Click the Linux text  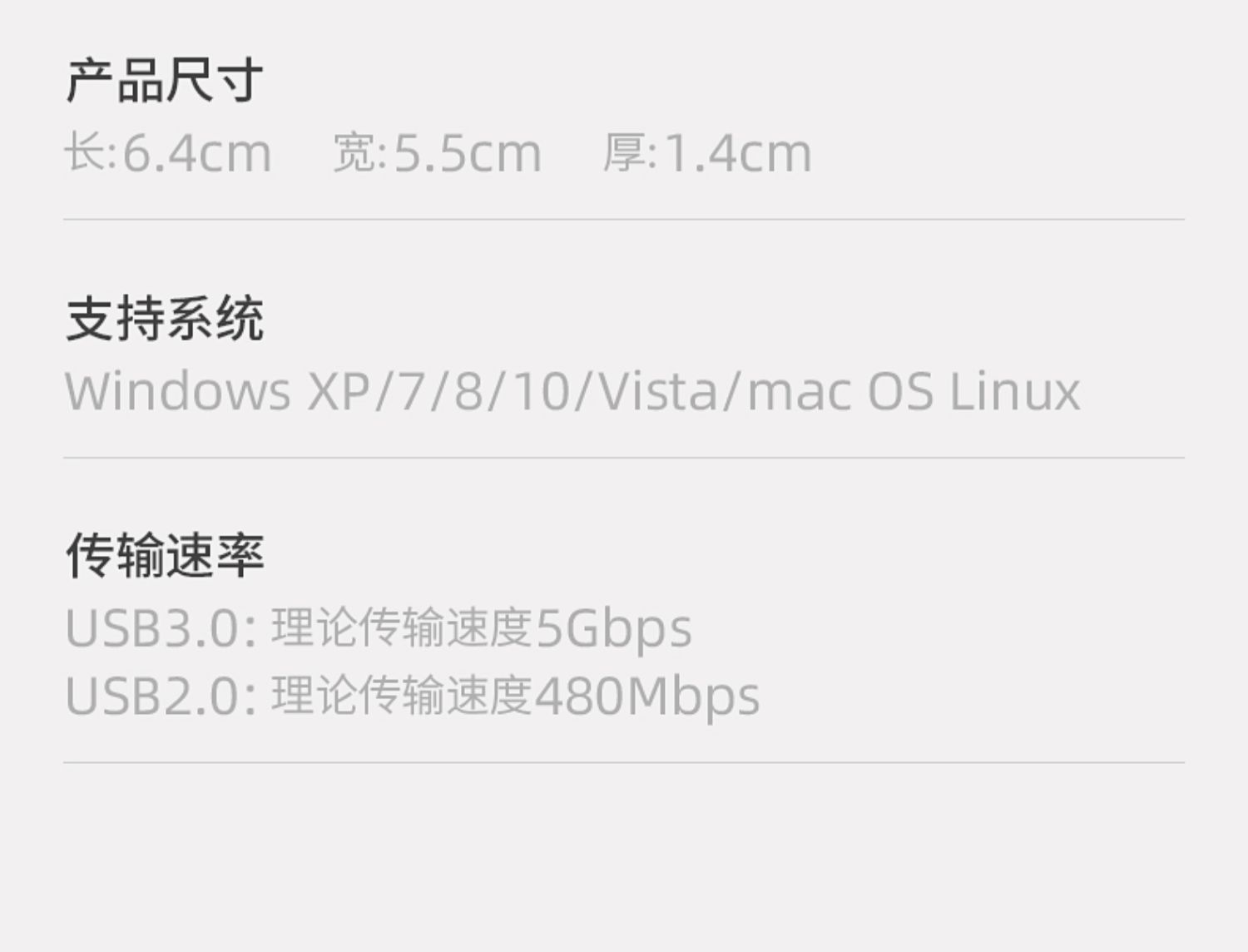1014,391
